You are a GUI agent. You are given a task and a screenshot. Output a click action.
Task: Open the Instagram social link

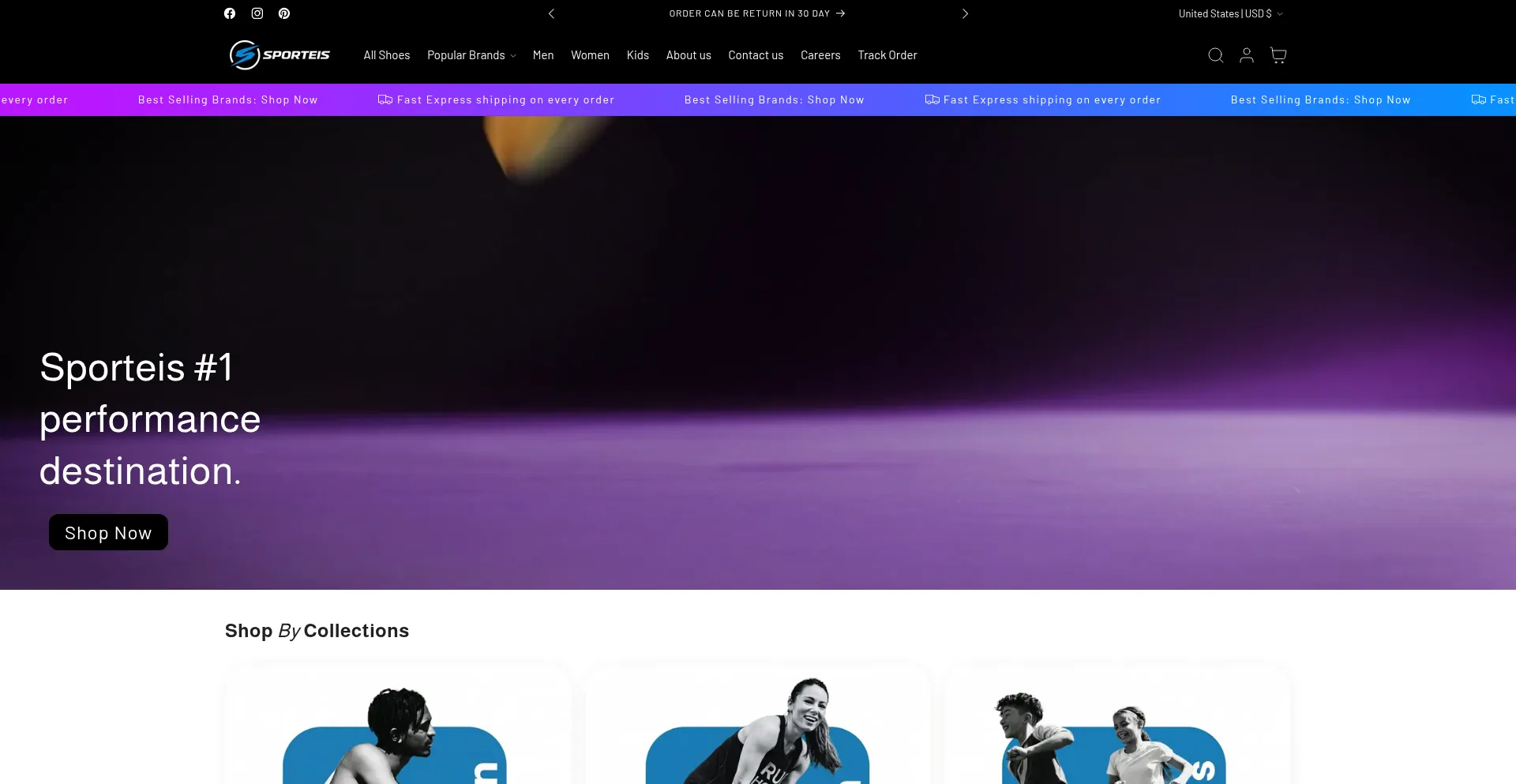[x=257, y=13]
